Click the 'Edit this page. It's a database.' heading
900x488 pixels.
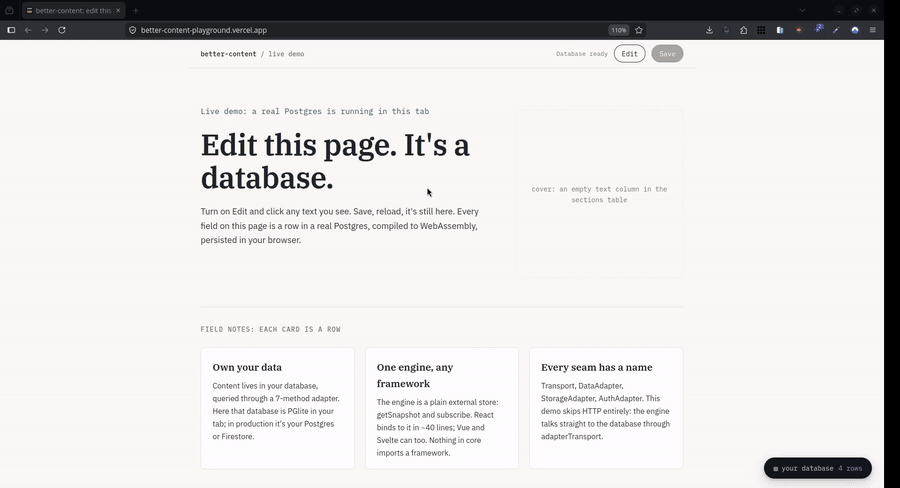click(335, 161)
